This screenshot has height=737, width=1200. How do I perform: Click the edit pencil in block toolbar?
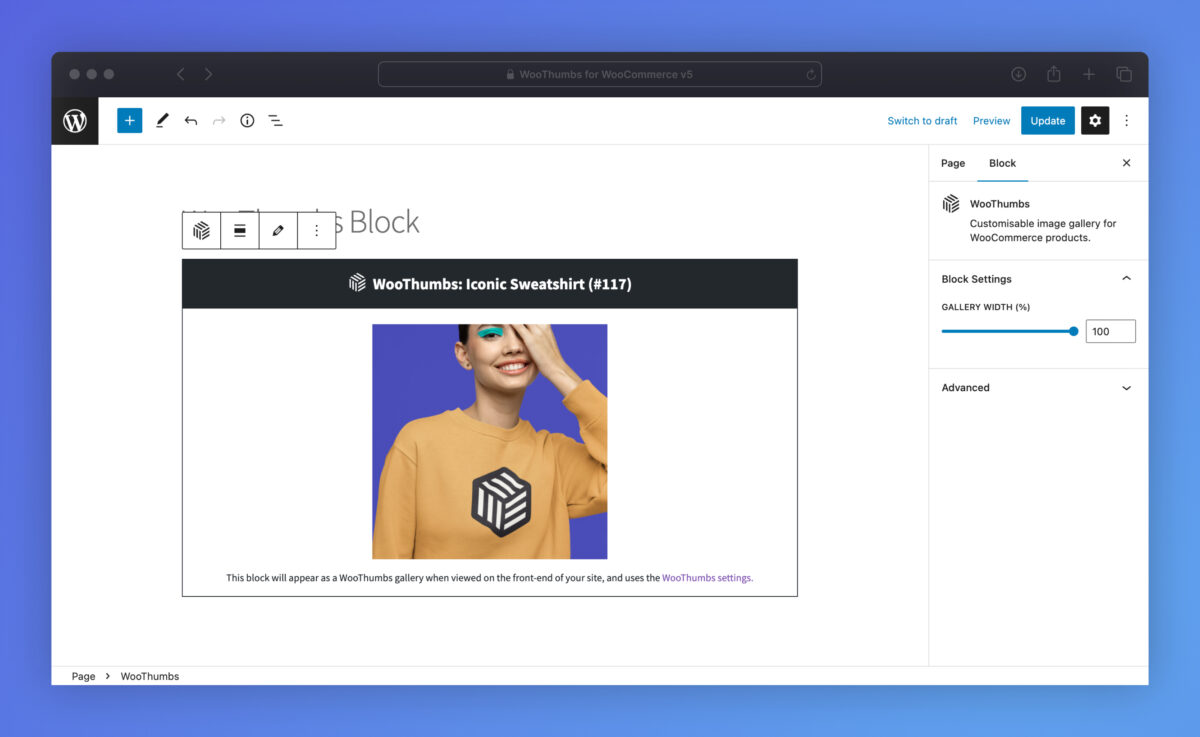tap(278, 231)
